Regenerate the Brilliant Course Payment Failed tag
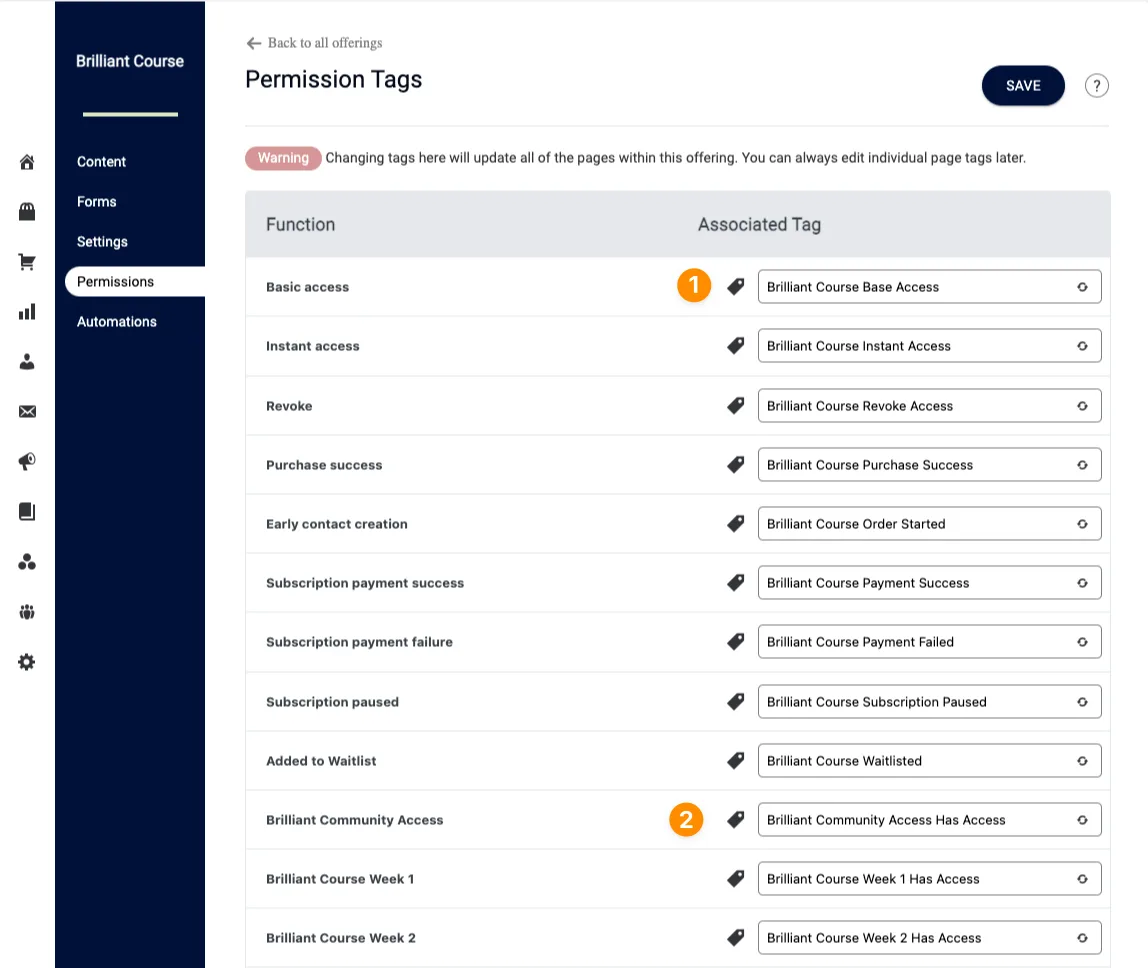 tap(1082, 641)
